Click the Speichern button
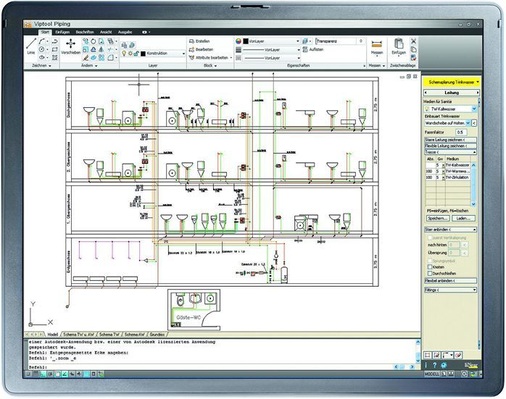The width and height of the screenshot is (506, 399). pos(438,218)
